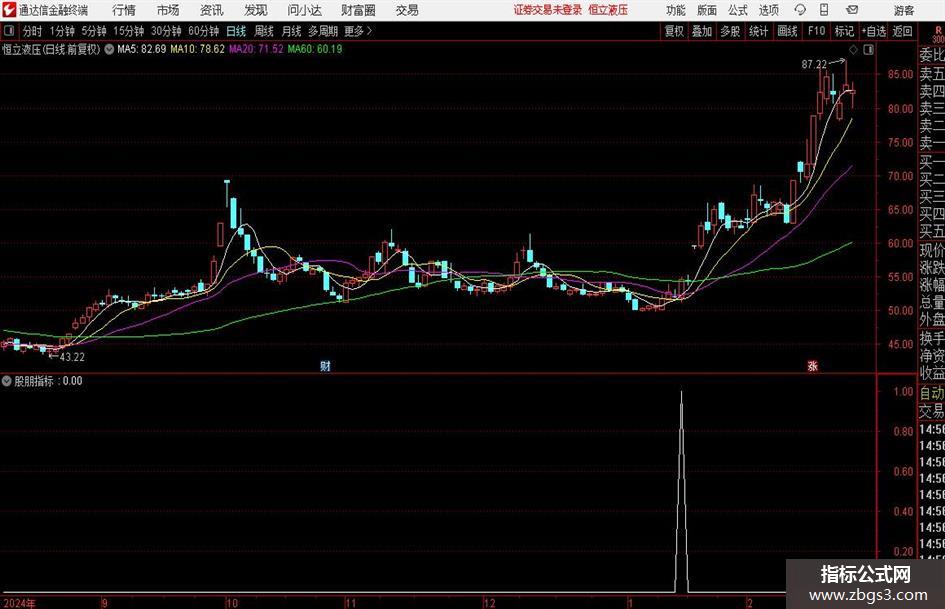Click the 统计 statistics button

pyautogui.click(x=758, y=31)
